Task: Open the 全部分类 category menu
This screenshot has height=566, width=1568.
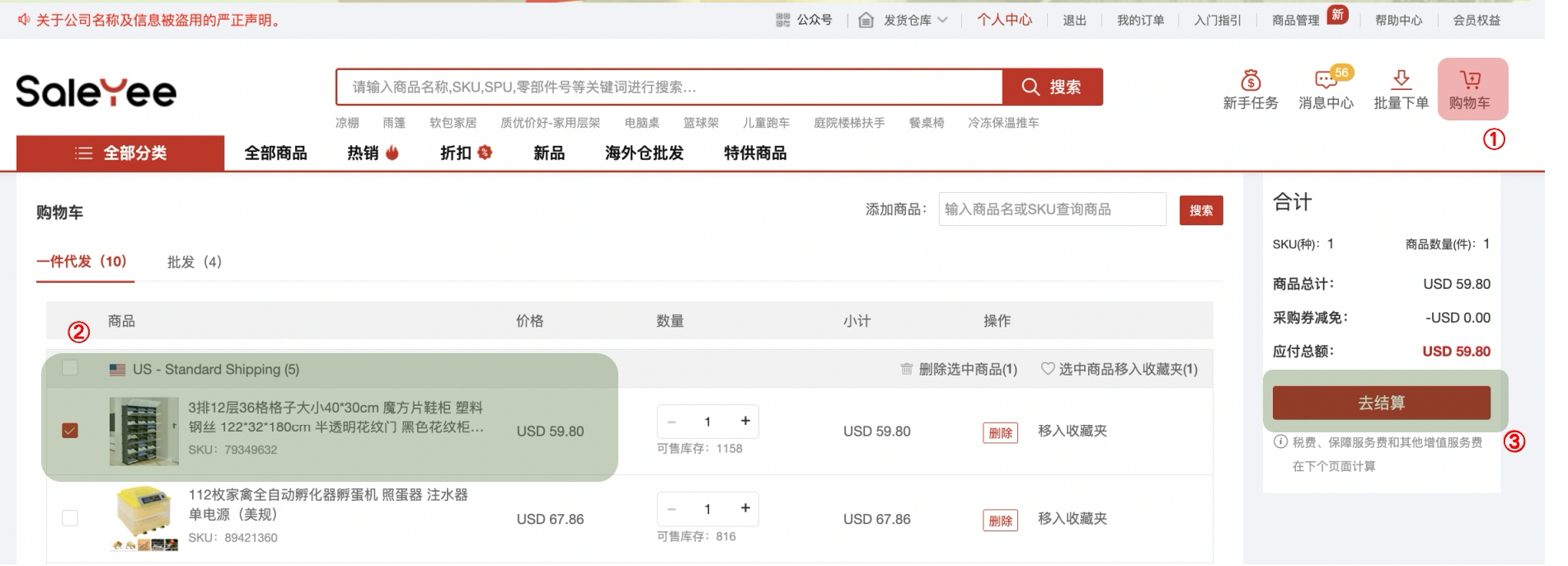Action: coord(120,153)
